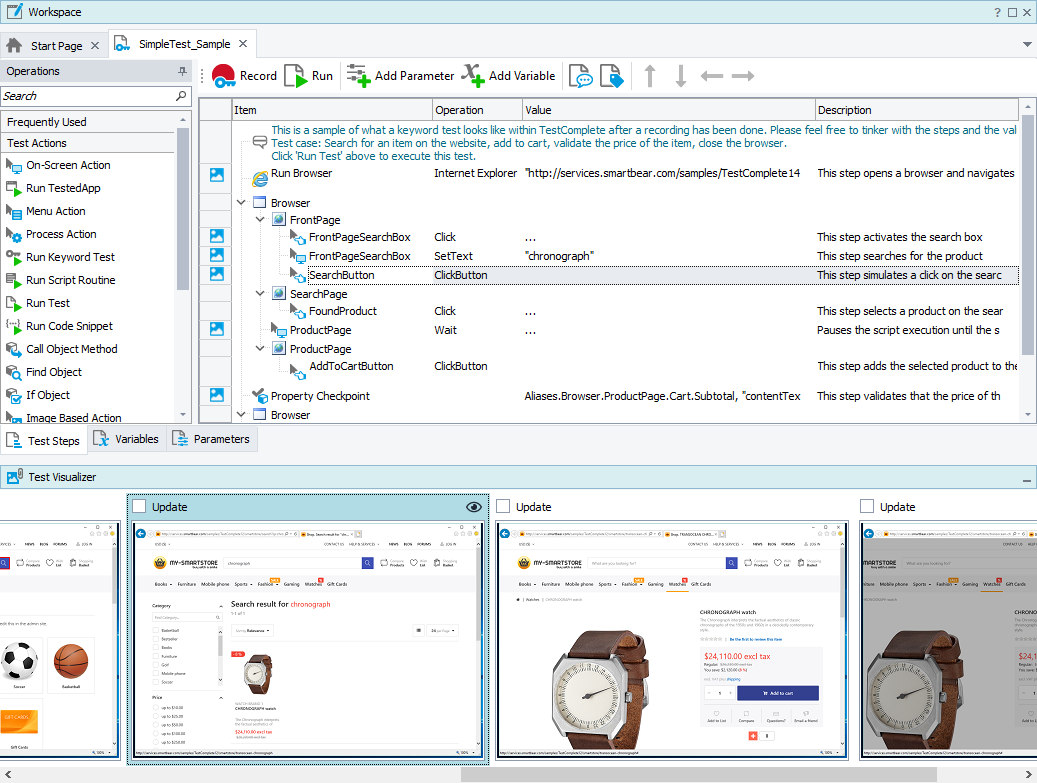
Task: Select Run Keyword Test operation
Action: 70,257
